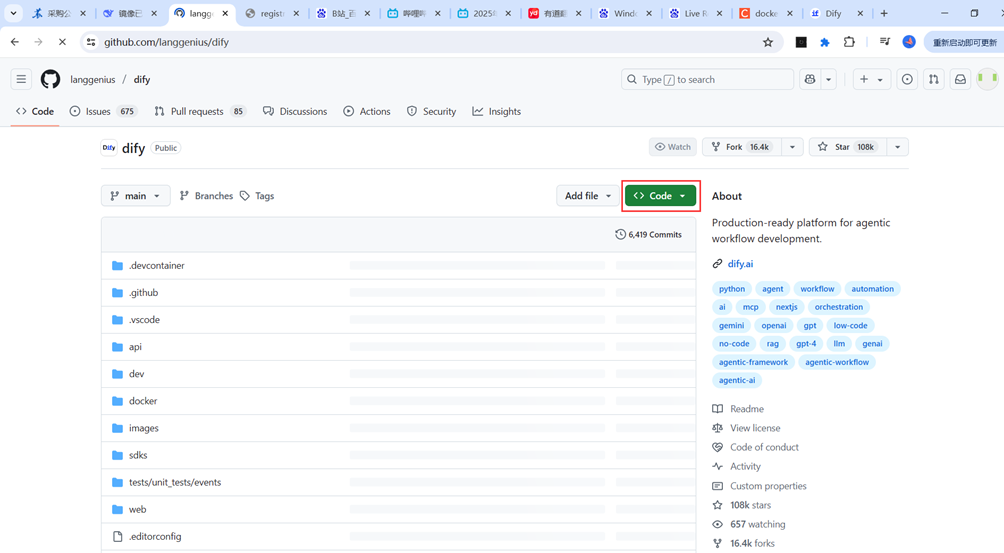The width and height of the screenshot is (1004, 553).
Task: Go back to the previous page
Action: pyautogui.click(x=15, y=42)
